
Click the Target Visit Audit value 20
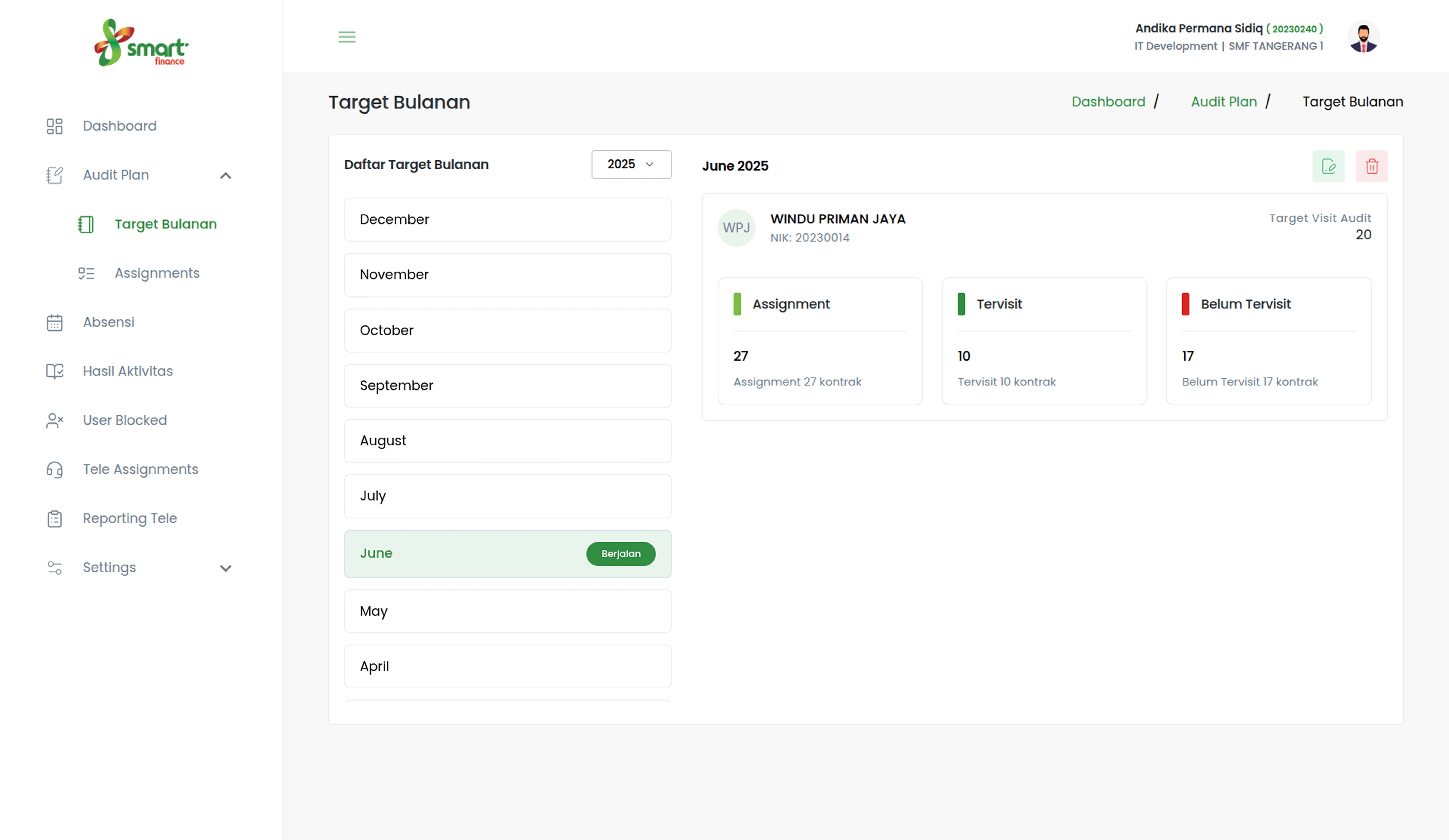point(1363,235)
